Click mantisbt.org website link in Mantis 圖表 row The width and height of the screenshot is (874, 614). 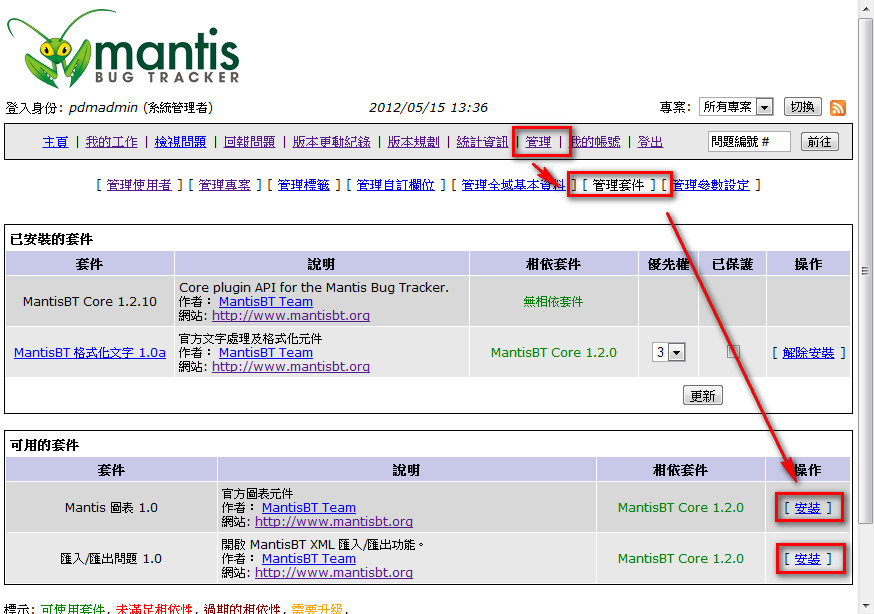pos(334,522)
